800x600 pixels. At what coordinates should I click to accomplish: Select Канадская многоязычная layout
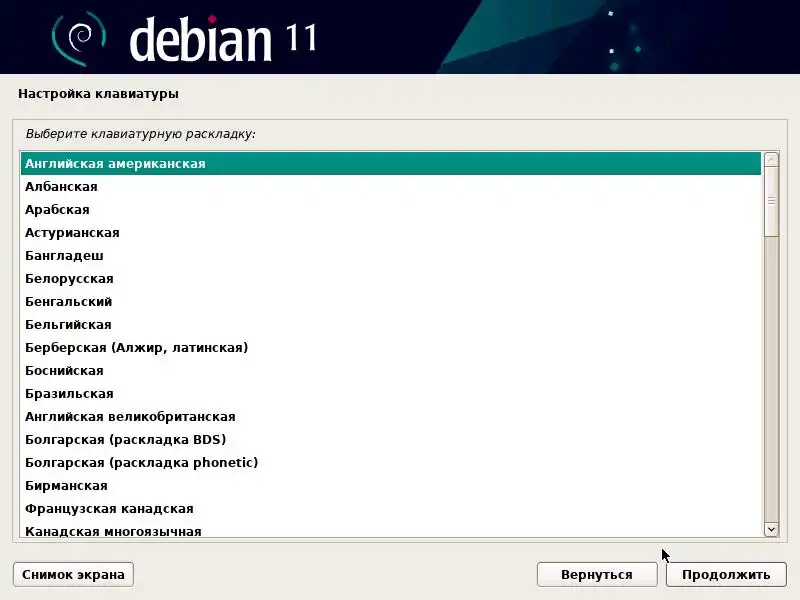click(x=391, y=530)
